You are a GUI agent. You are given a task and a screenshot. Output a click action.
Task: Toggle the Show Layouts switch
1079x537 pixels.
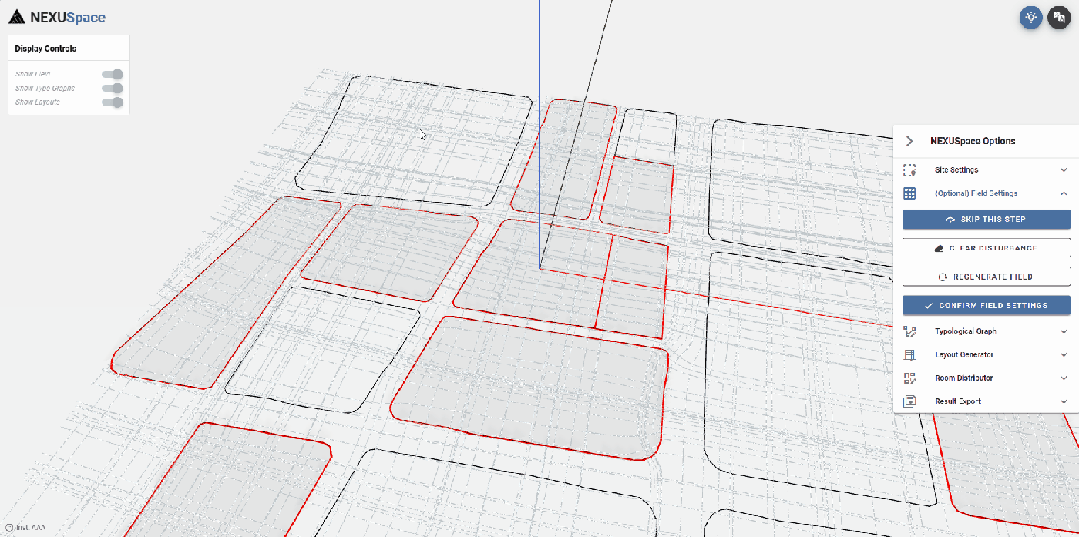(114, 102)
